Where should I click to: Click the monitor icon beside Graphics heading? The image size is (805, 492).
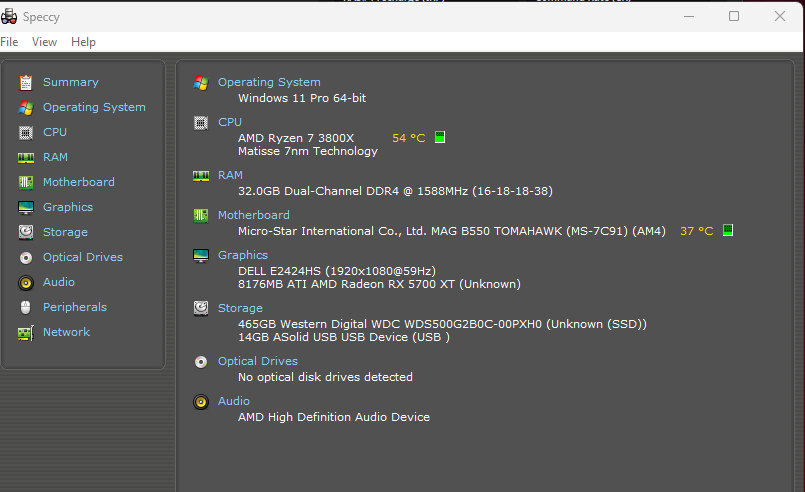[x=201, y=256]
